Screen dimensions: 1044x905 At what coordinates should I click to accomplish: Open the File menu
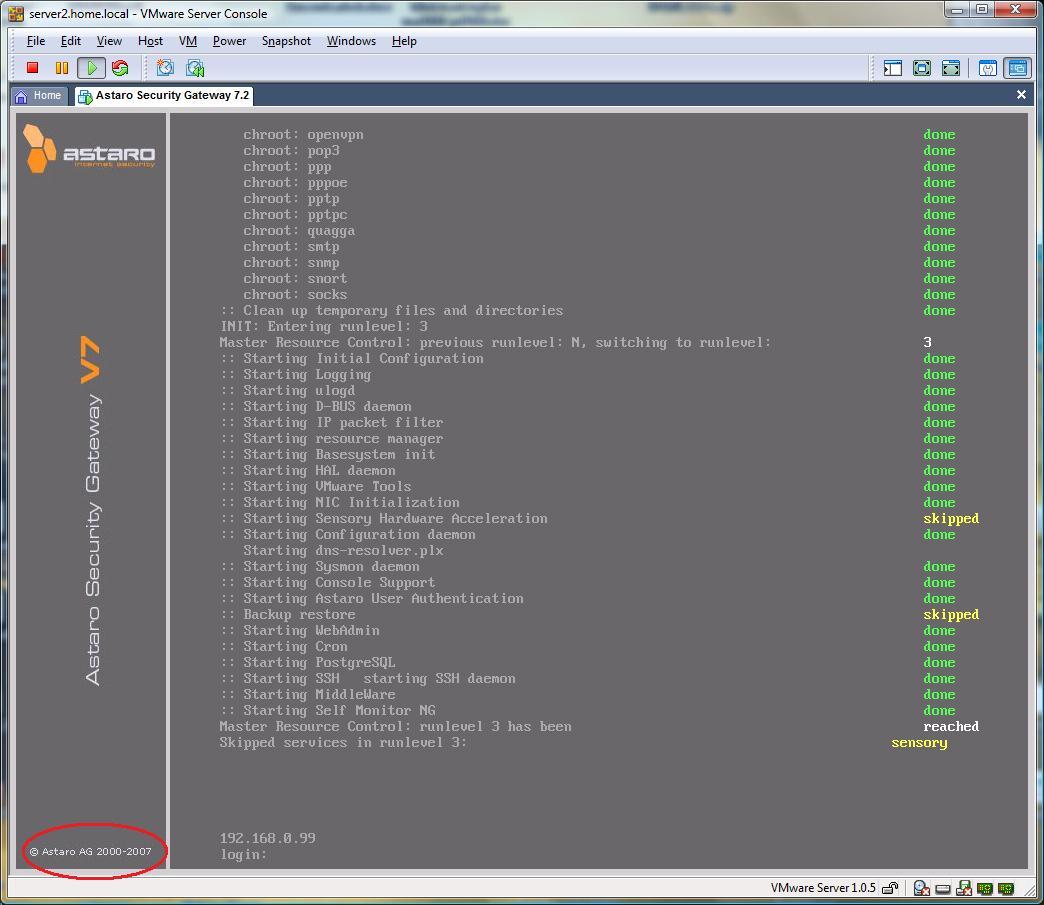36,41
